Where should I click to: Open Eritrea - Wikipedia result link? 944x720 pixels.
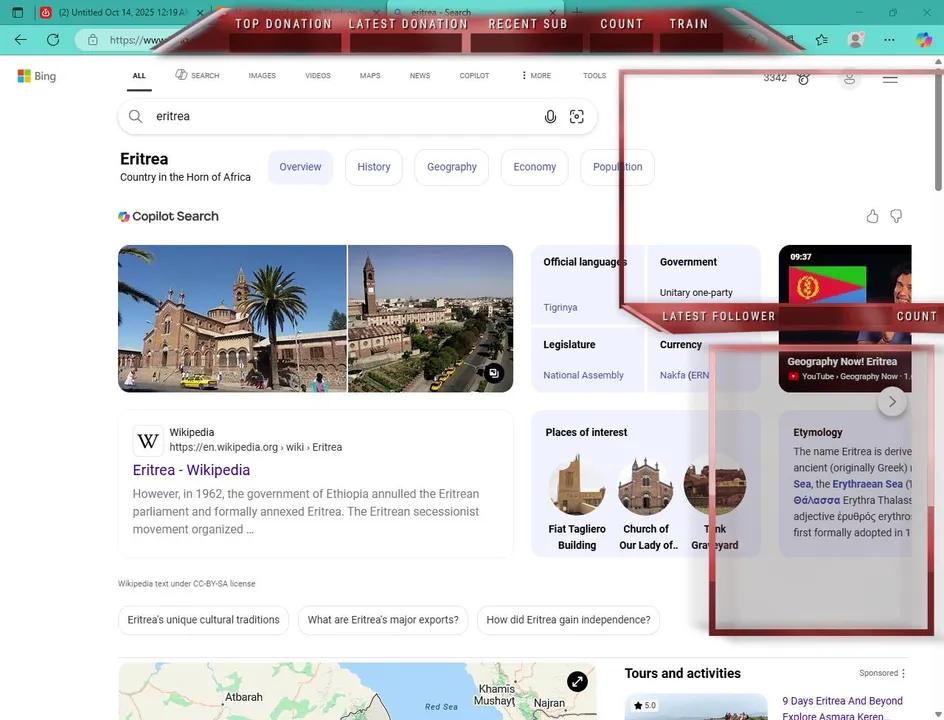191,470
